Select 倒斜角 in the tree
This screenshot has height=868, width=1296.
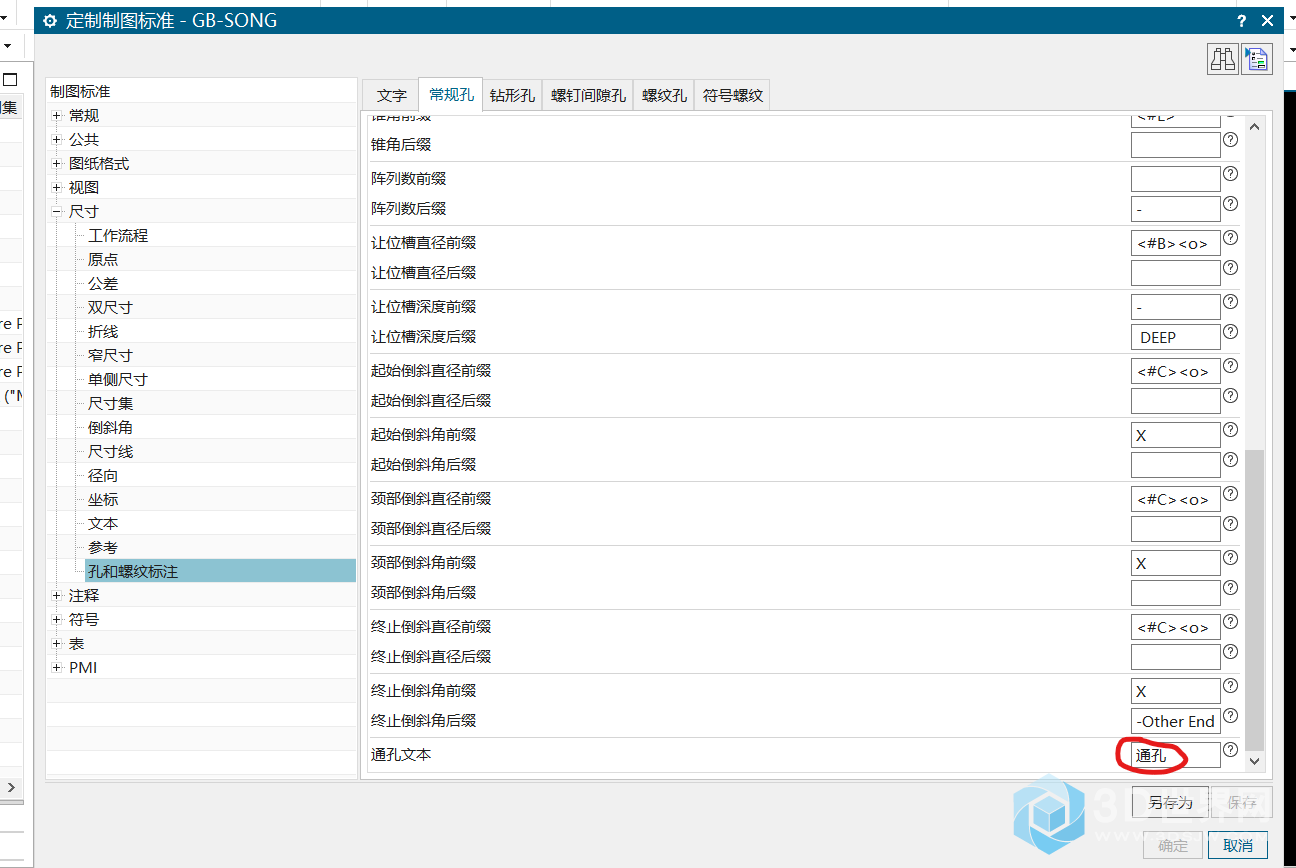(x=110, y=428)
